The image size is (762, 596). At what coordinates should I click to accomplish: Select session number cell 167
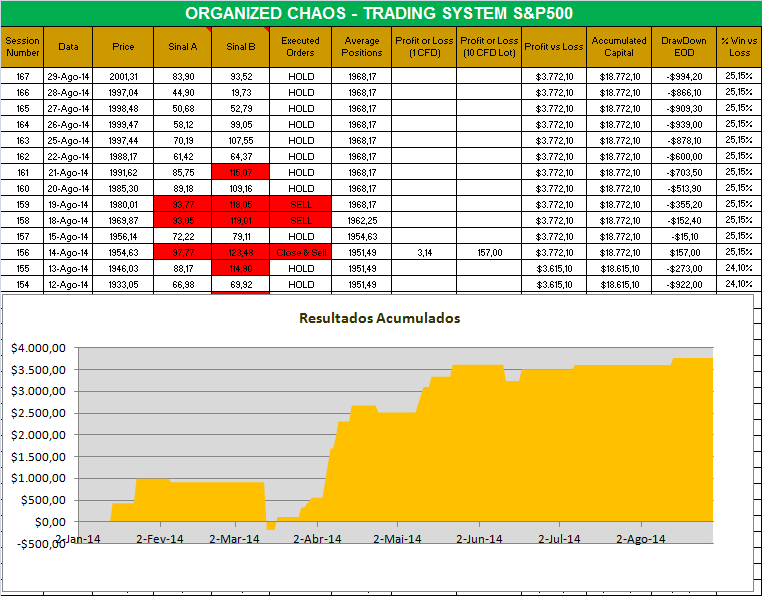22,76
